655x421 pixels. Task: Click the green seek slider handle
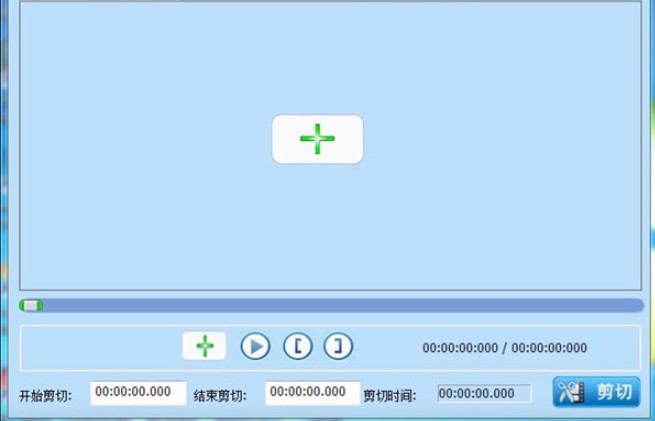(30, 306)
